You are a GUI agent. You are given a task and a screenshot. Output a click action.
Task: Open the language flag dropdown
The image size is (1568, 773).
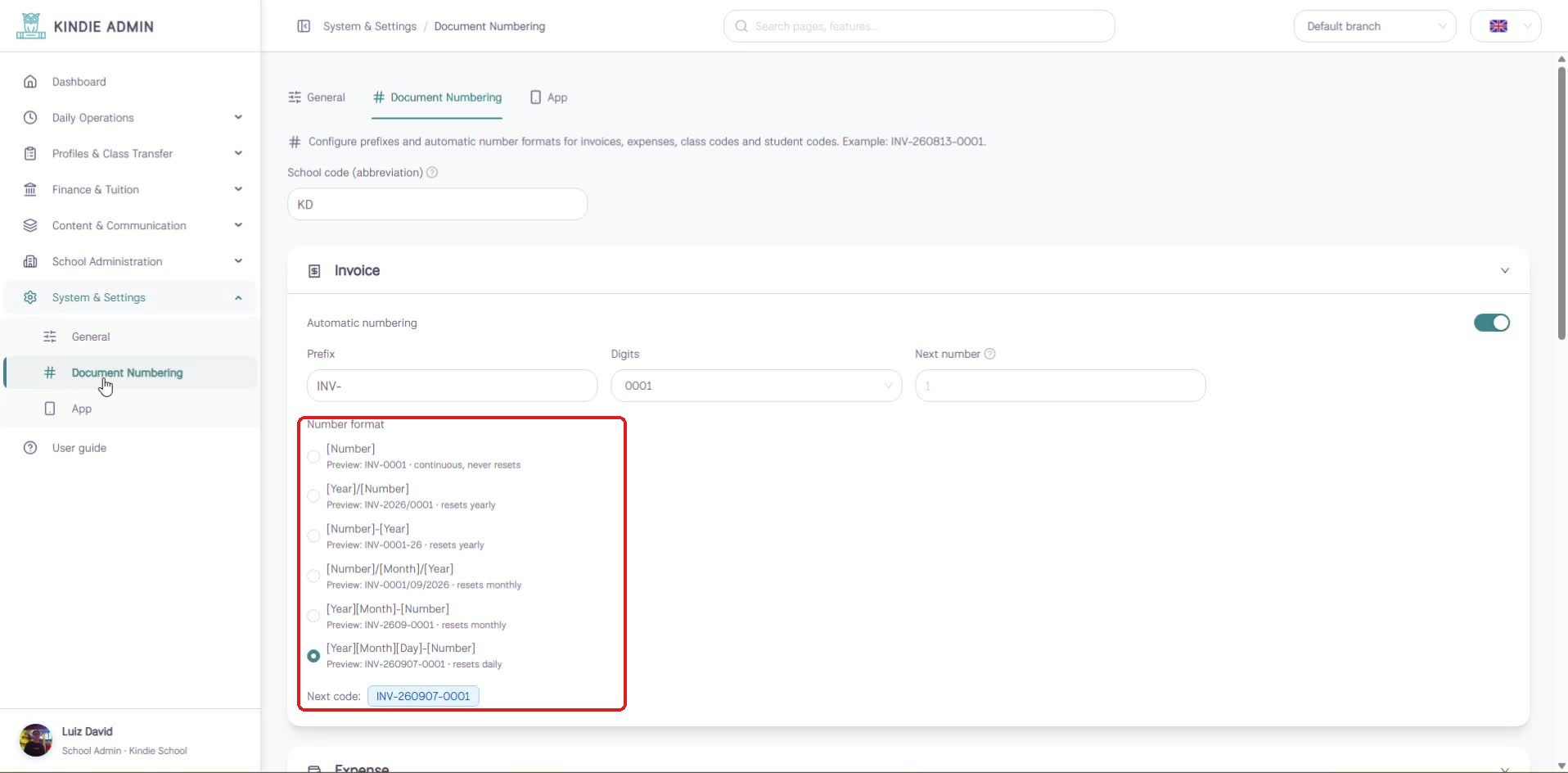coord(1506,26)
